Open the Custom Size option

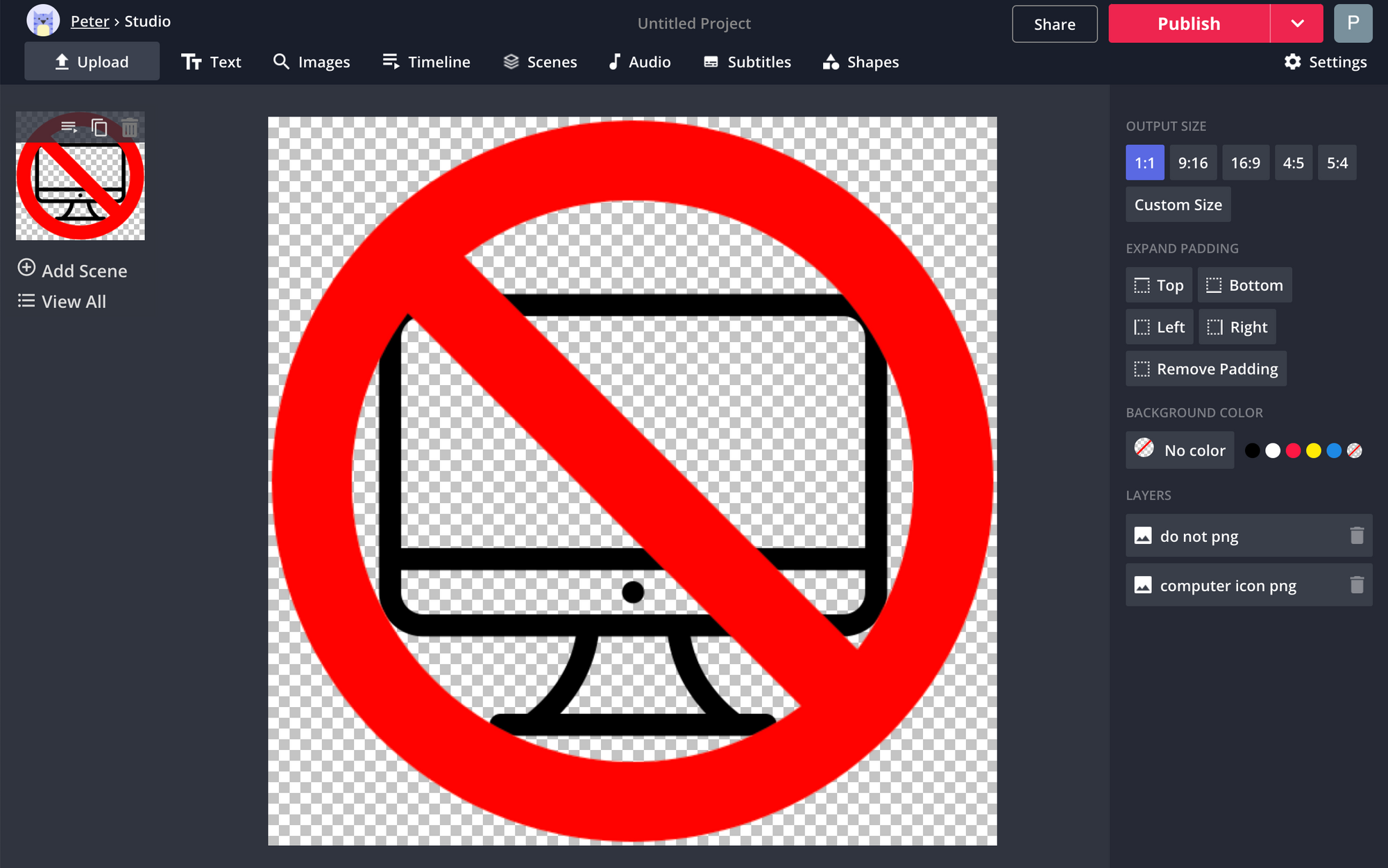[x=1178, y=205]
